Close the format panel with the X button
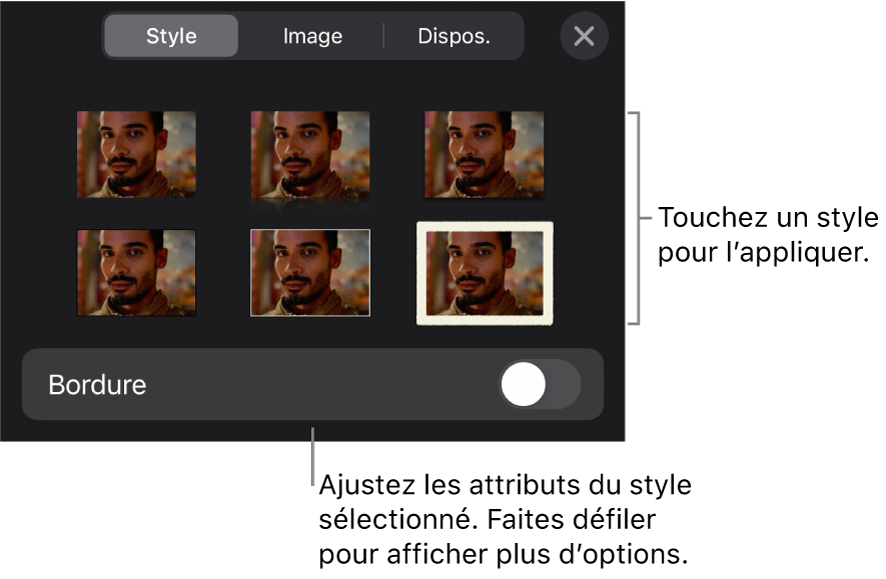886x579 pixels. point(584,36)
